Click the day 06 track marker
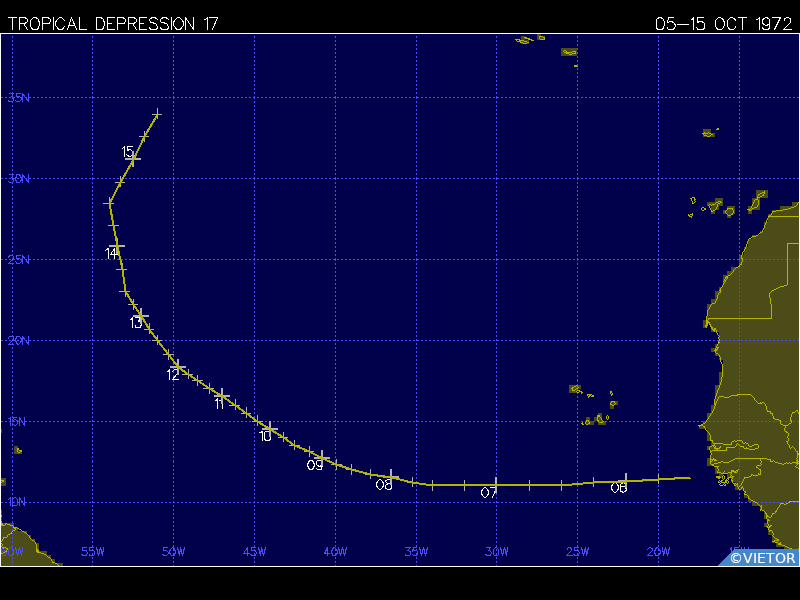800x600 pixels. click(625, 481)
